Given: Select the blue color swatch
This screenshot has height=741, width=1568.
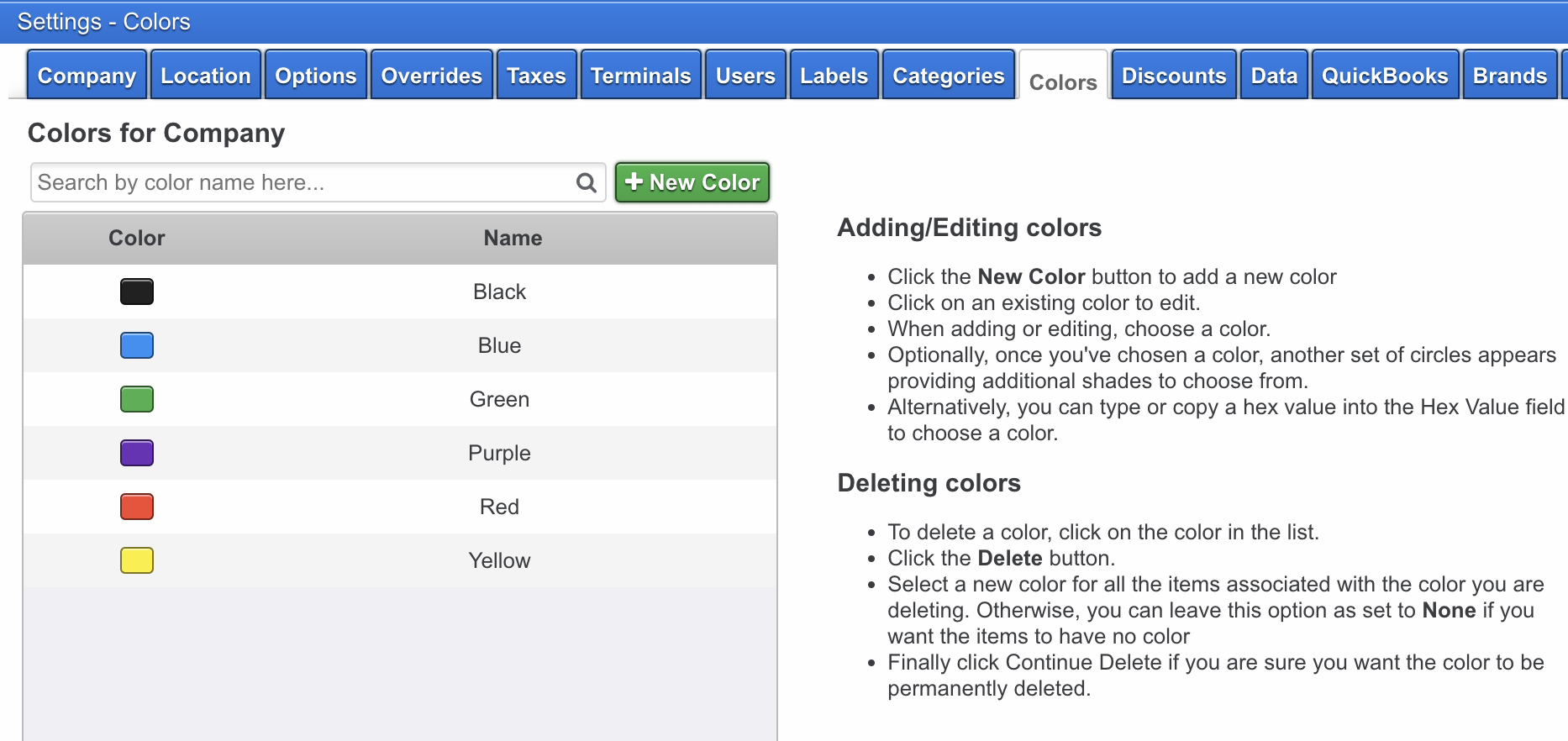Looking at the screenshot, I should point(137,345).
